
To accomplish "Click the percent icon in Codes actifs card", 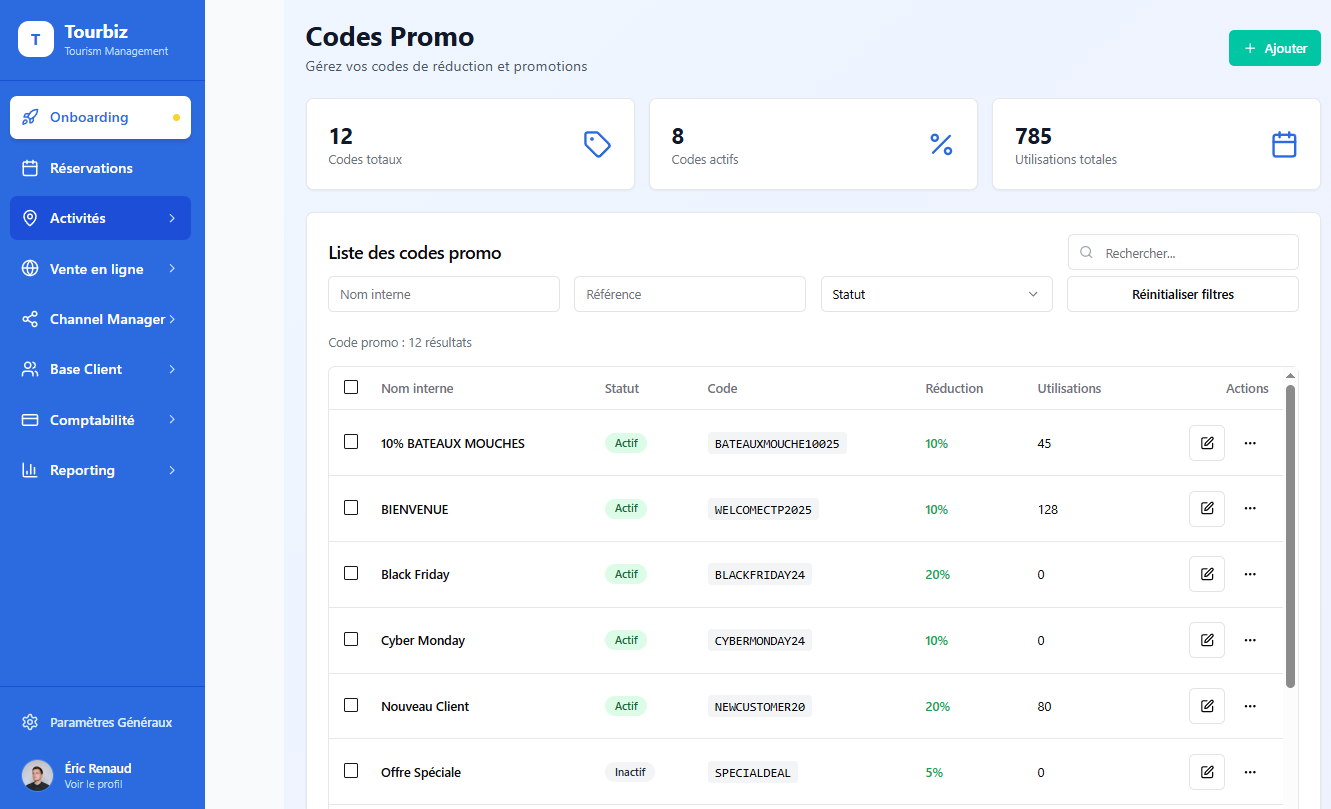I will click(x=941, y=144).
